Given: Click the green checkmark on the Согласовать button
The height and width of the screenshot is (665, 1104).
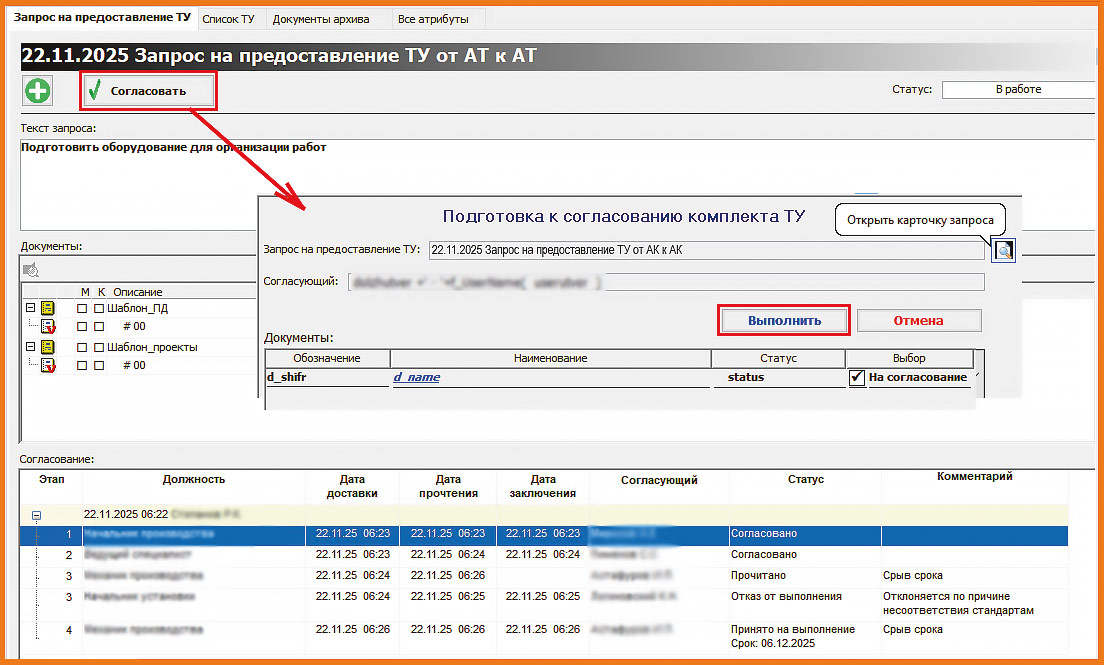Looking at the screenshot, I should [x=96, y=92].
